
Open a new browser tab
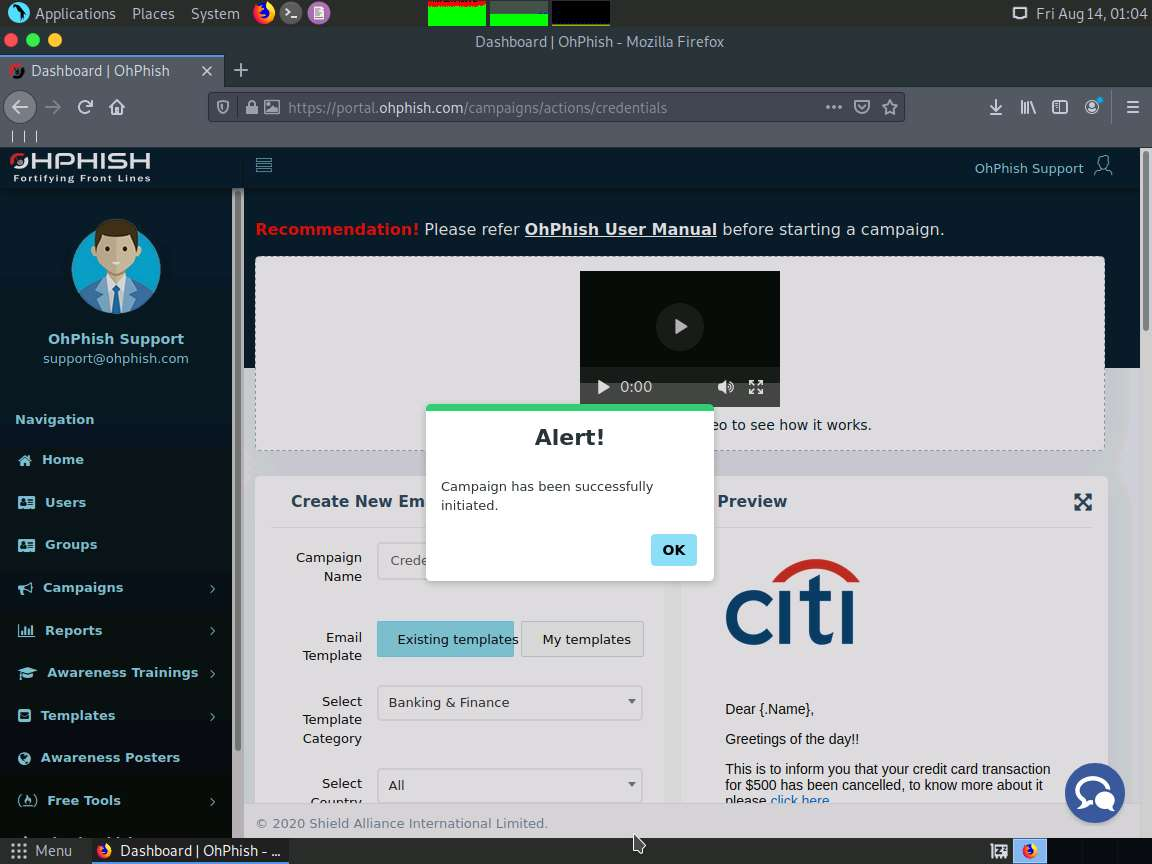click(x=240, y=71)
